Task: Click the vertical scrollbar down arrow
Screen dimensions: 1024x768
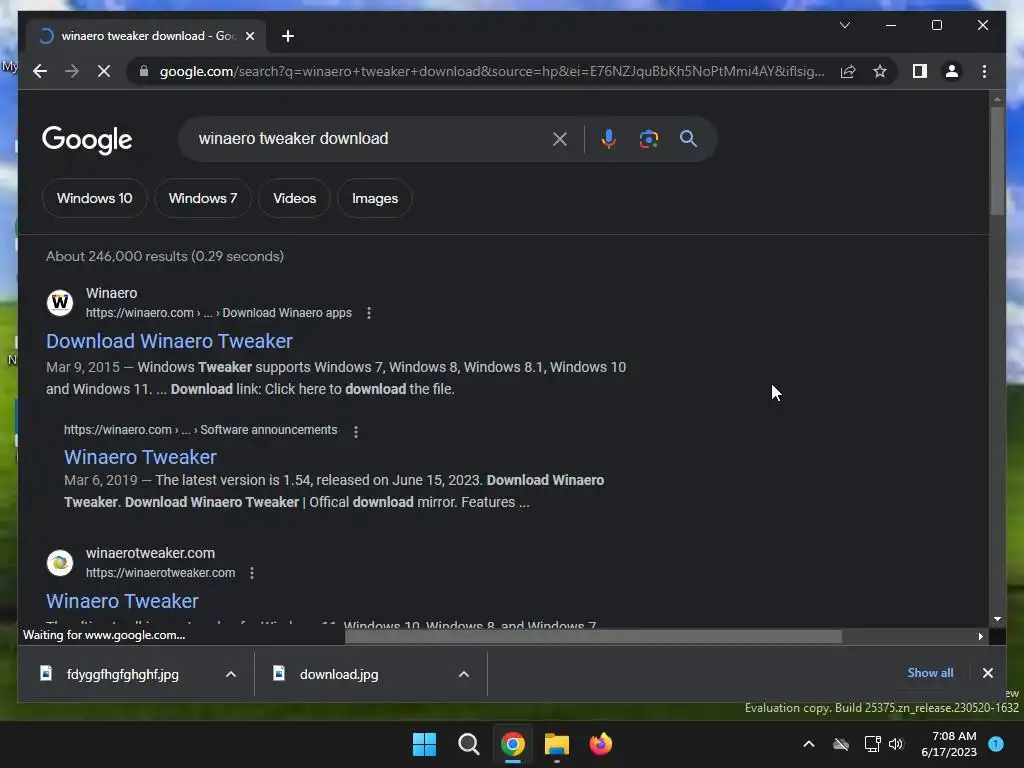Action: point(997,618)
